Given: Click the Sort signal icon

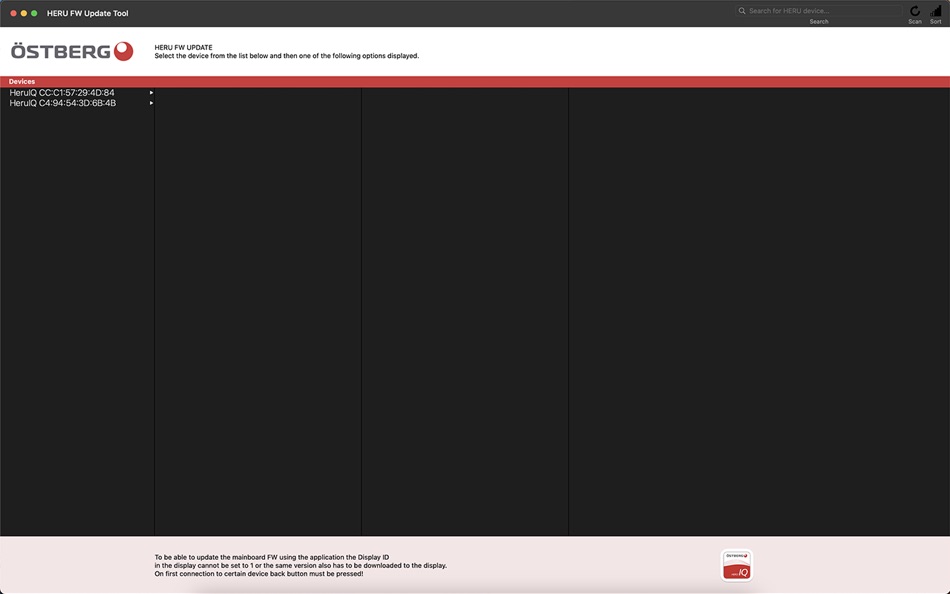Looking at the screenshot, I should [936, 12].
